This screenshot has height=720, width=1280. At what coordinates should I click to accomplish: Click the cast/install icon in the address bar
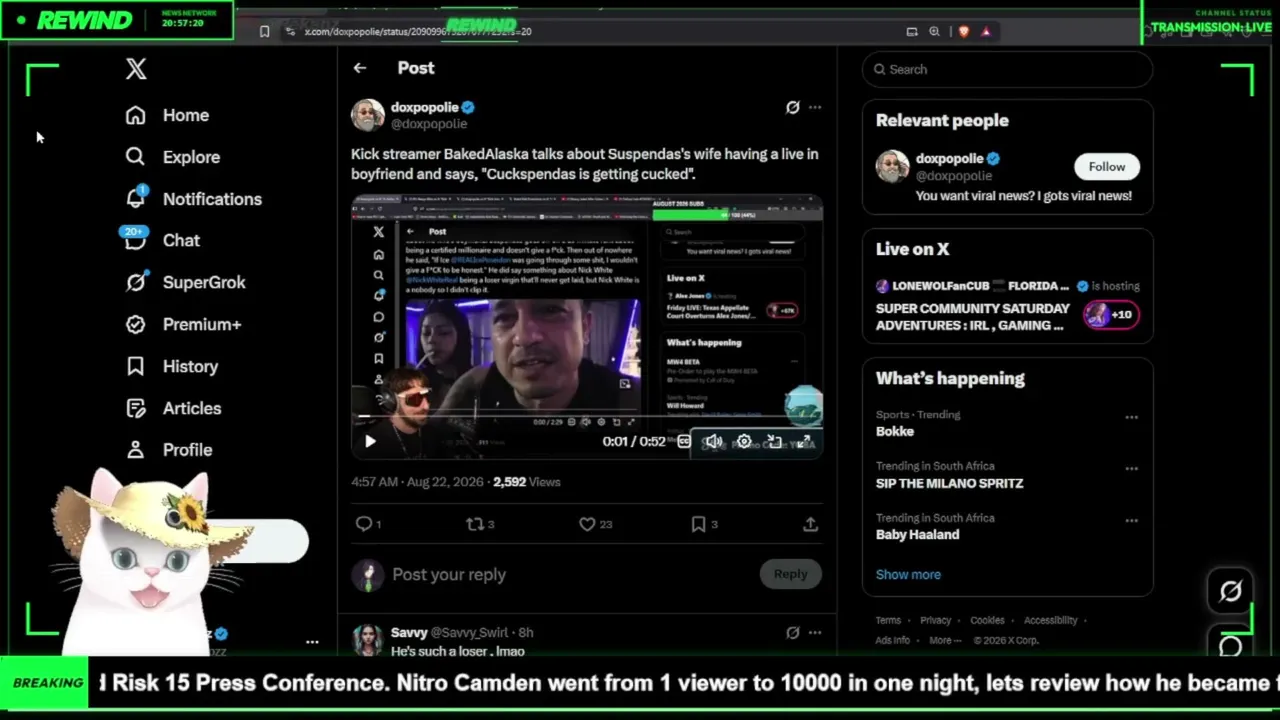pyautogui.click(x=912, y=31)
